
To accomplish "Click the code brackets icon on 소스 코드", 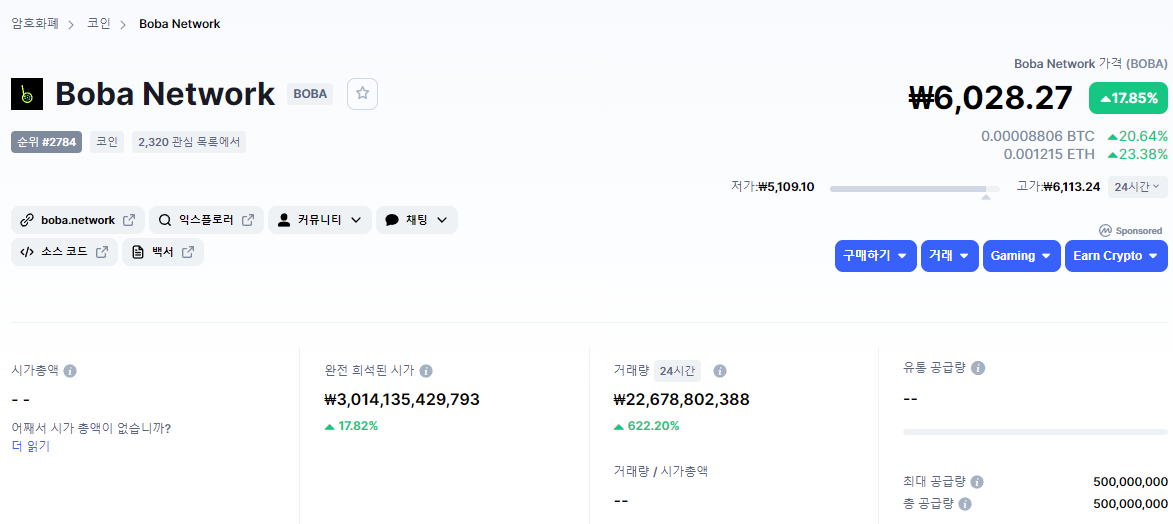I will (26, 252).
